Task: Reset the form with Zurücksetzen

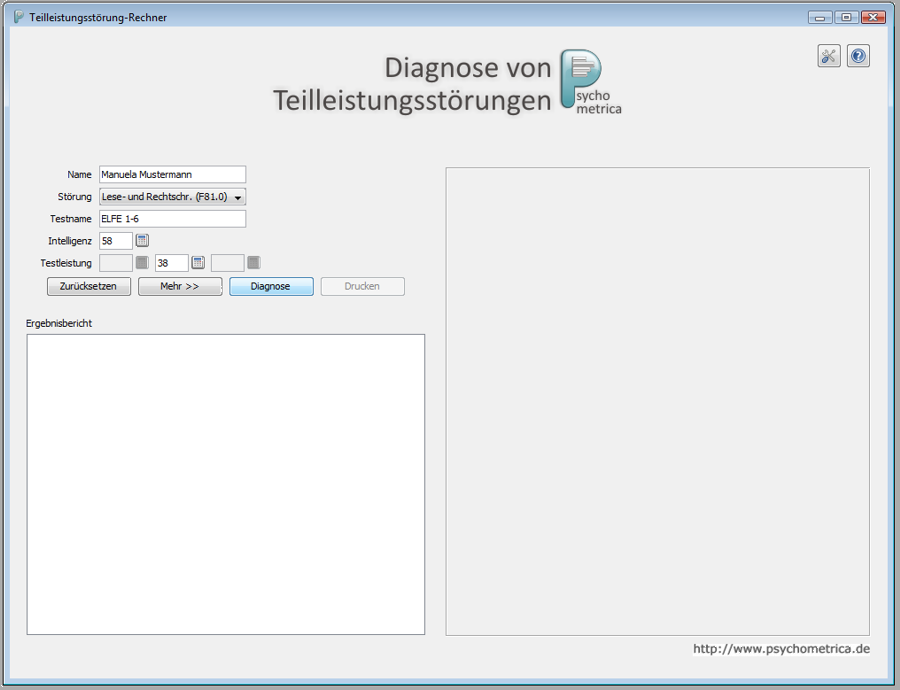Action: [89, 286]
